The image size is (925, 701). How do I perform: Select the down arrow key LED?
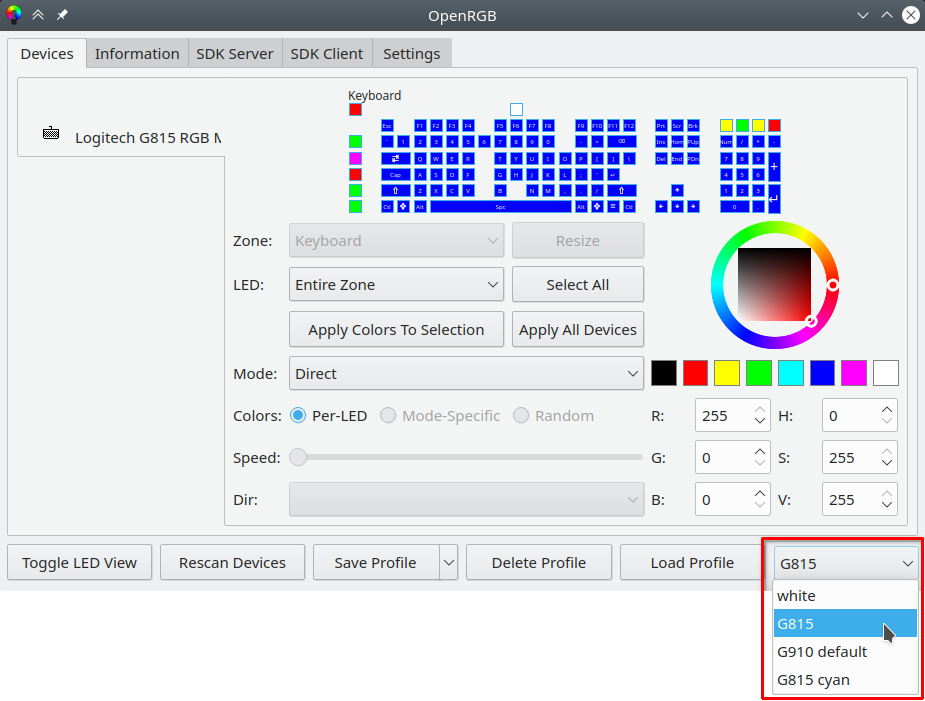pos(677,207)
